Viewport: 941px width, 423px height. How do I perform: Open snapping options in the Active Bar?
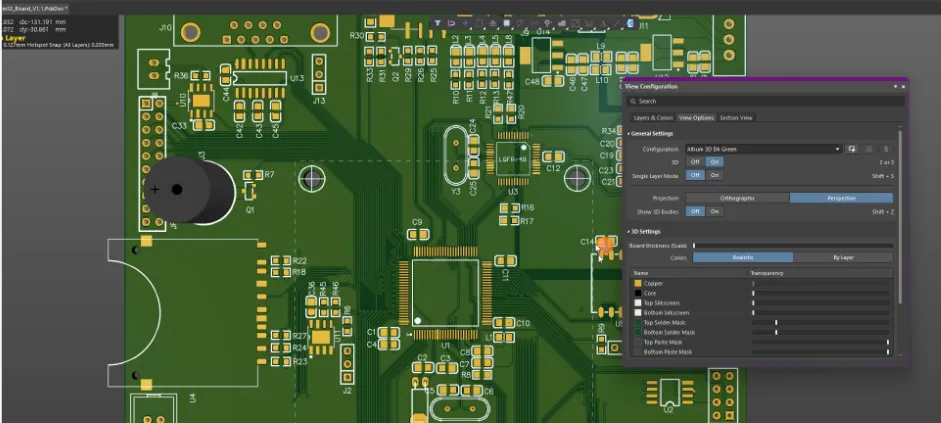(x=451, y=23)
